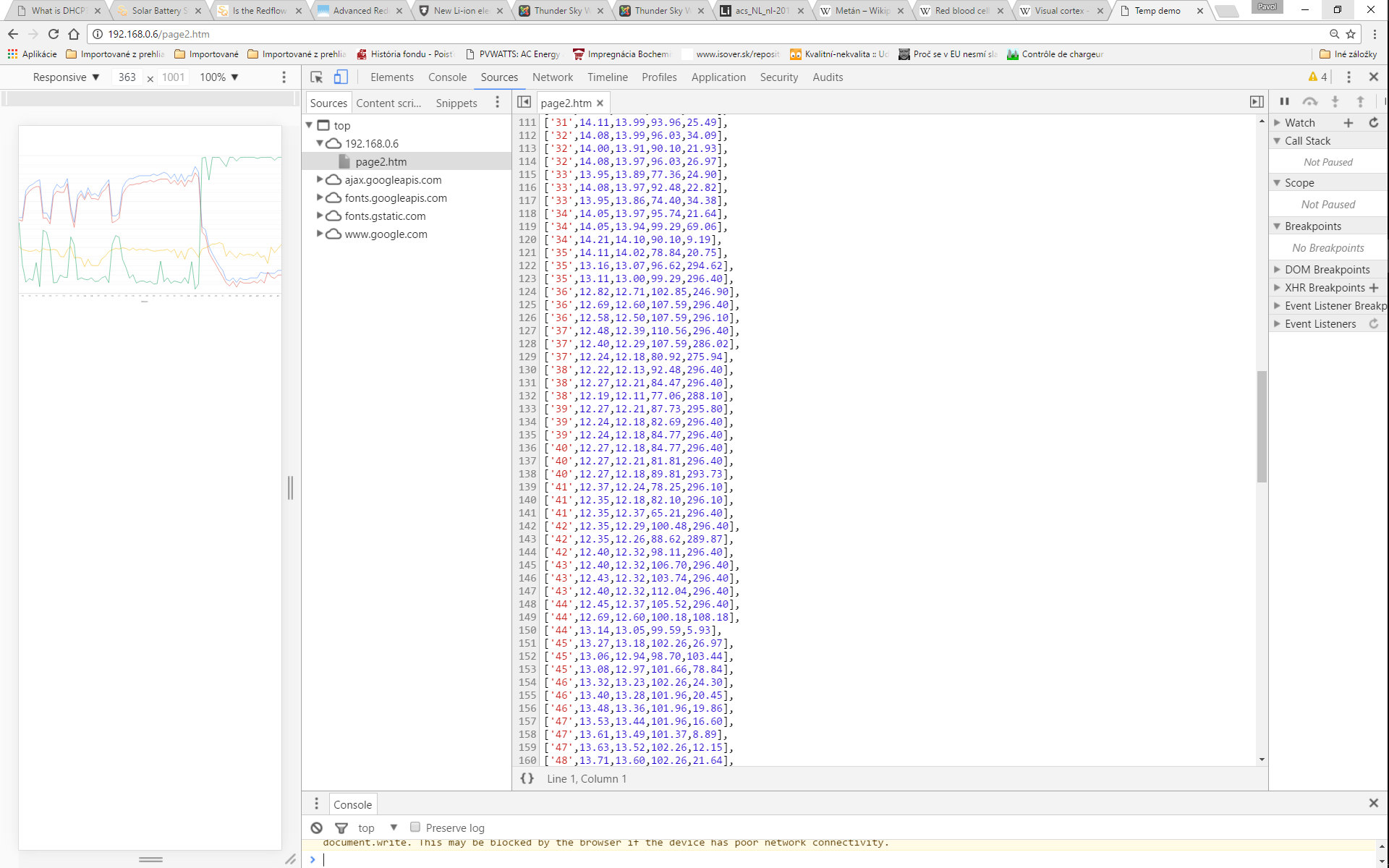This screenshot has height=868, width=1389.
Task: Switch to the Console panel tab
Action: pos(447,77)
